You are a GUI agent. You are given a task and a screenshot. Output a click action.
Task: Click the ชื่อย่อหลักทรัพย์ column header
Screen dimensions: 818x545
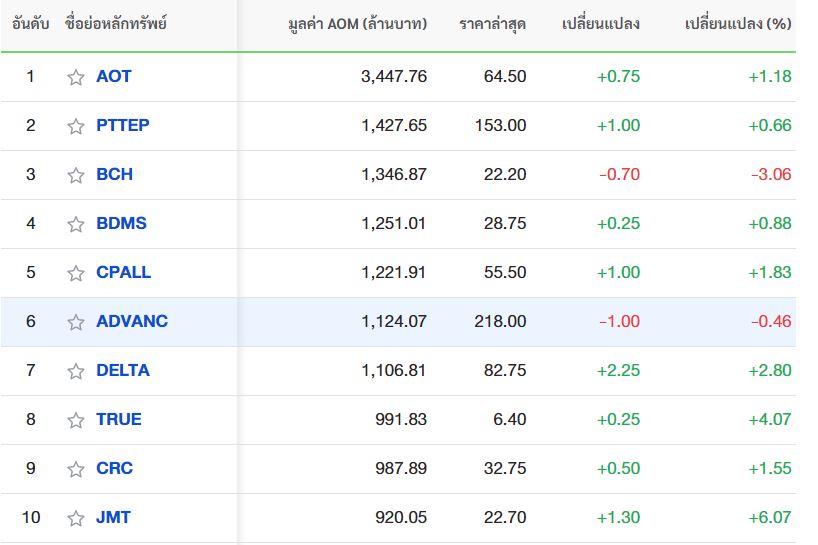coord(116,23)
